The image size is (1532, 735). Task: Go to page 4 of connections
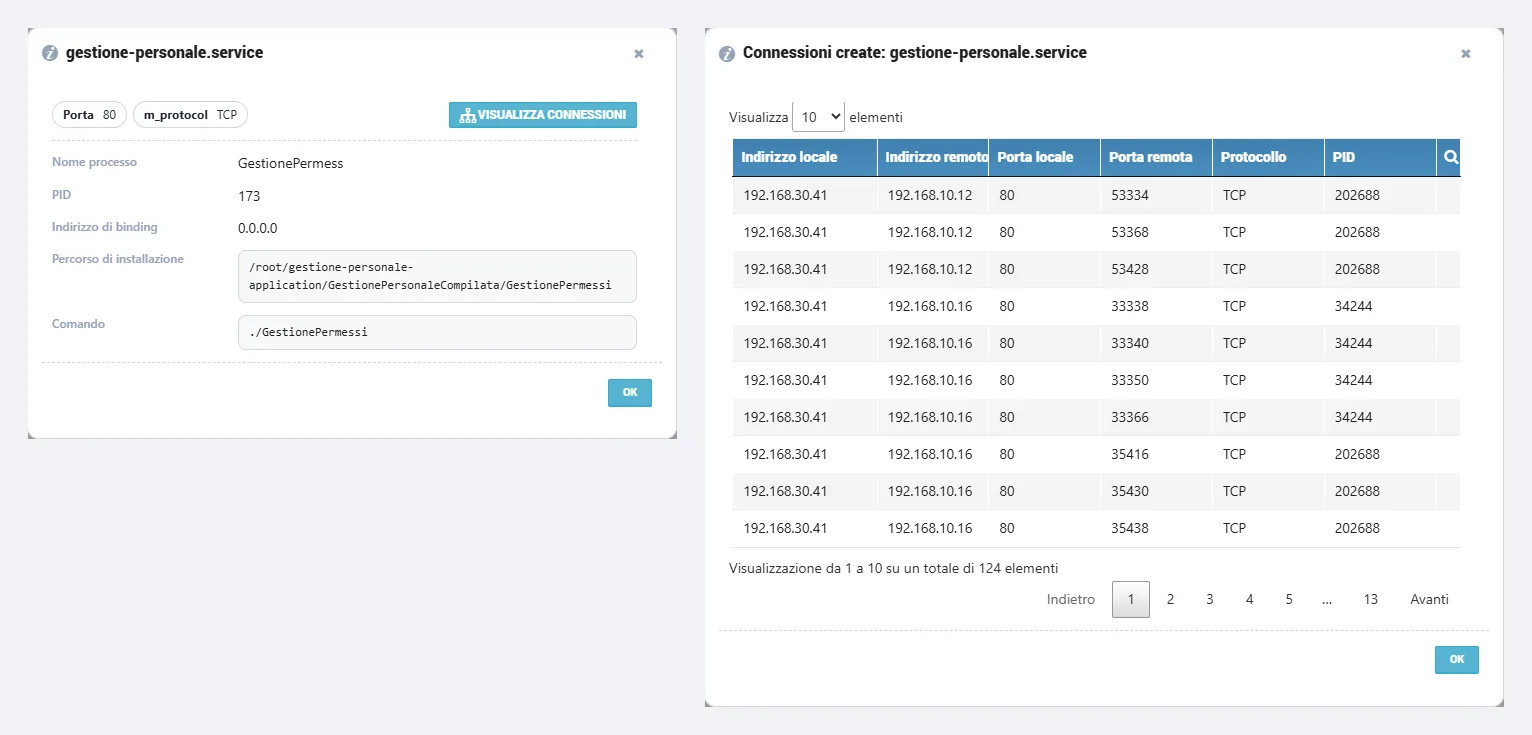tap(1249, 600)
